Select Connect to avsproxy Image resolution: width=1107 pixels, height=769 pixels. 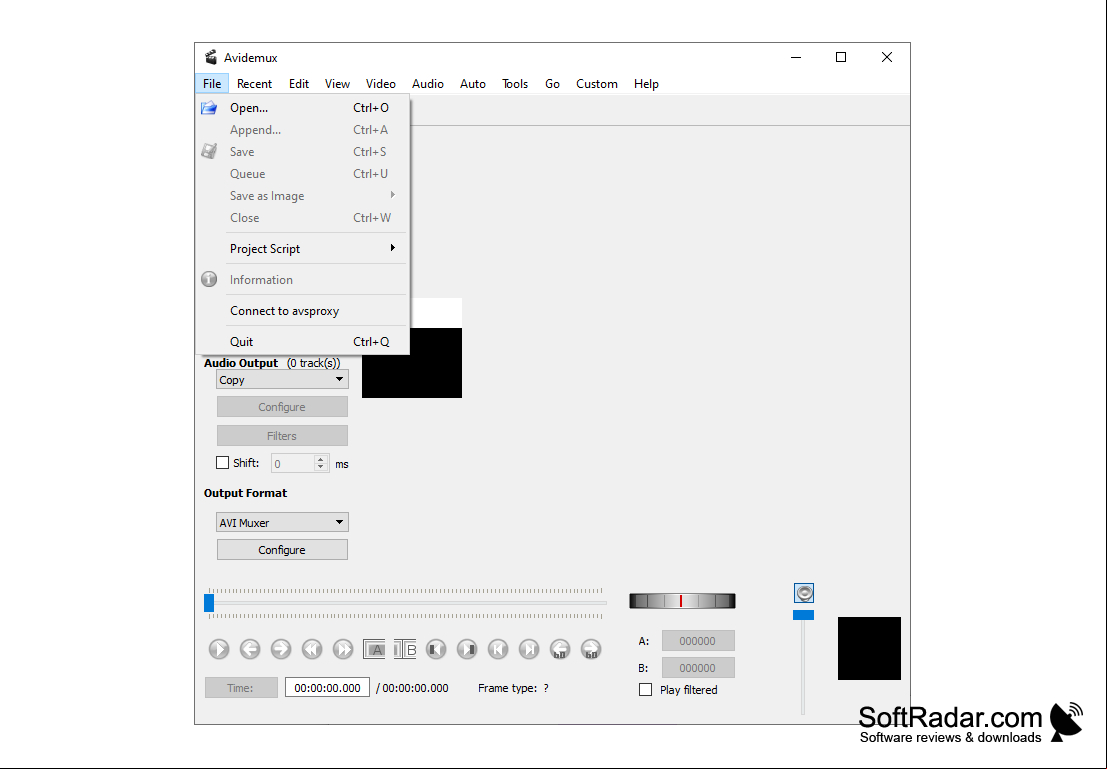click(x=303, y=311)
